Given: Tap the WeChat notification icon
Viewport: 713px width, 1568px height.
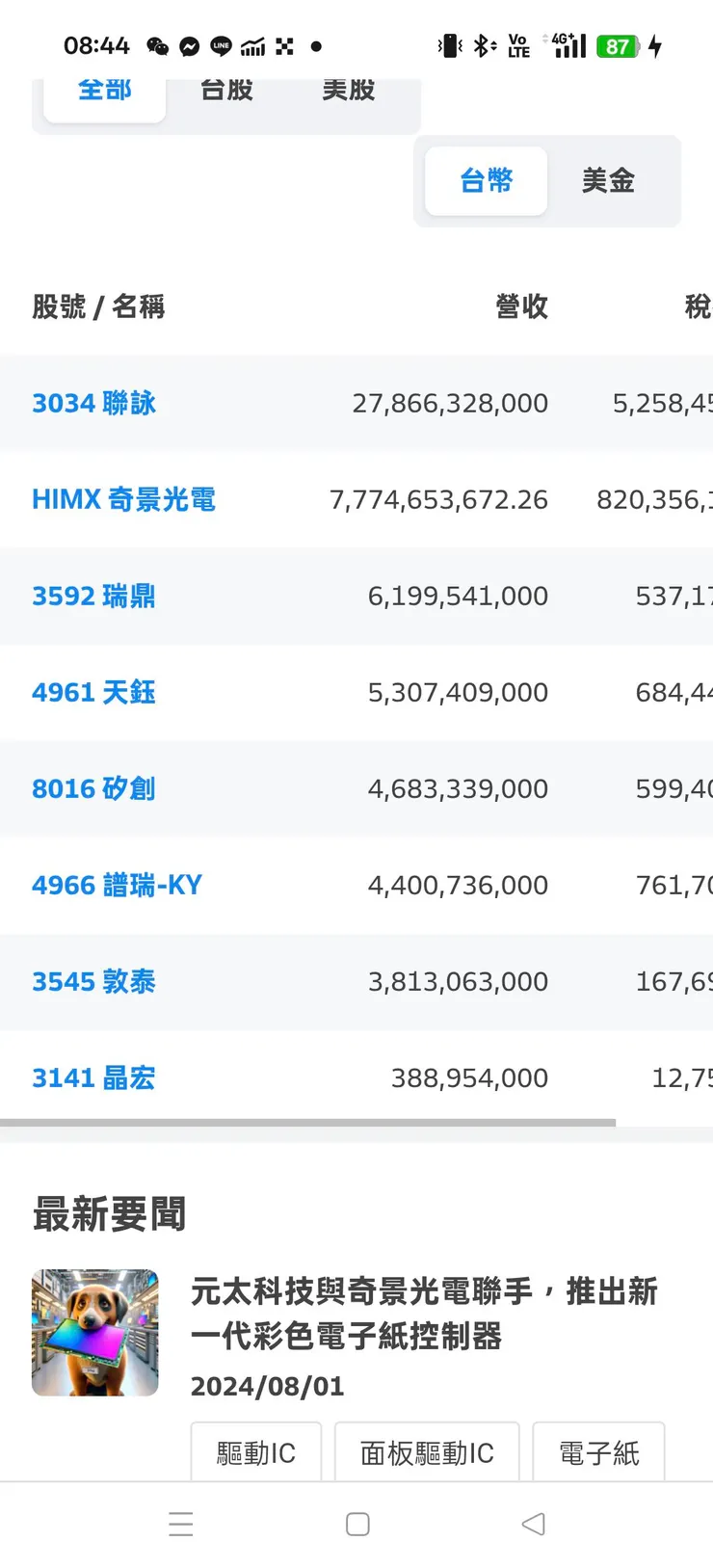Looking at the screenshot, I should tap(158, 46).
